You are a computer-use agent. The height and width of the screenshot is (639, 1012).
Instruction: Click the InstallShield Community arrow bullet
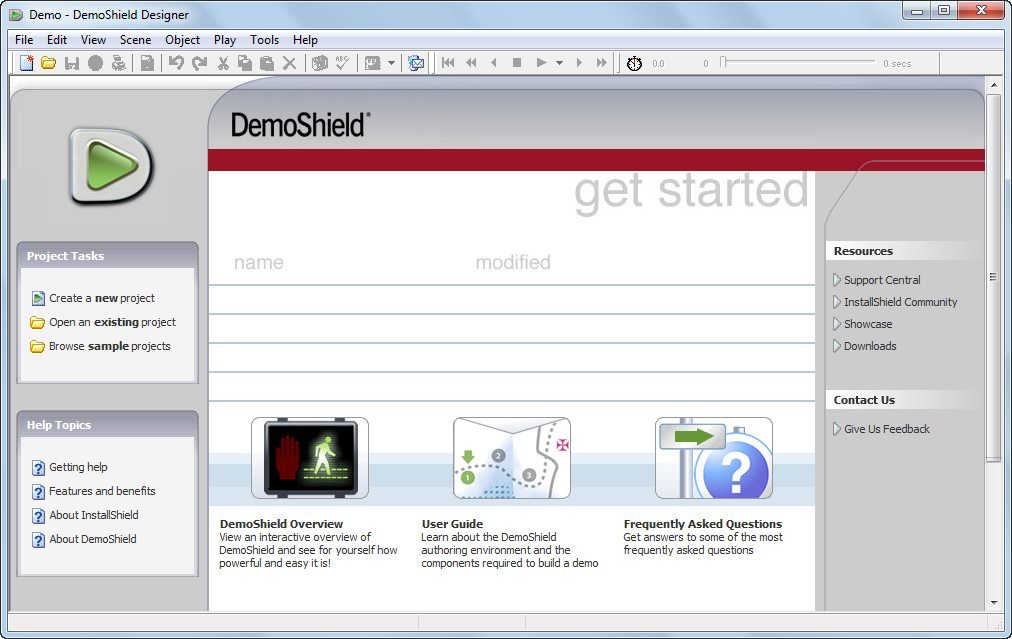(x=836, y=302)
